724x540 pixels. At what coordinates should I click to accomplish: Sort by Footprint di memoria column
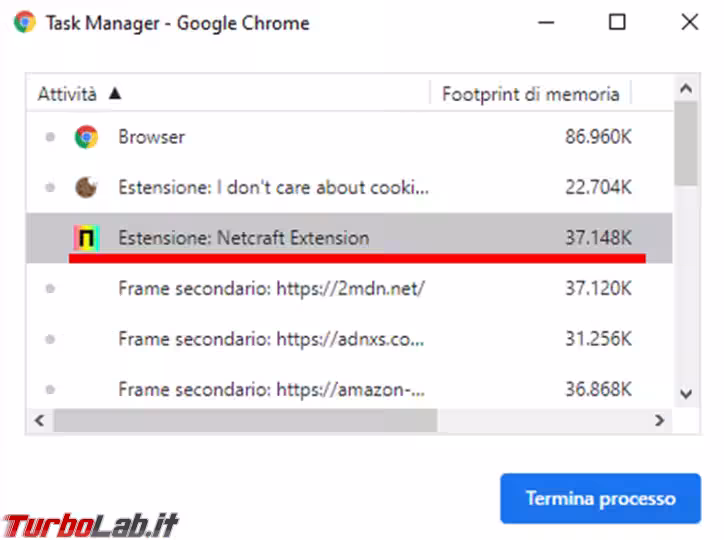[530, 94]
